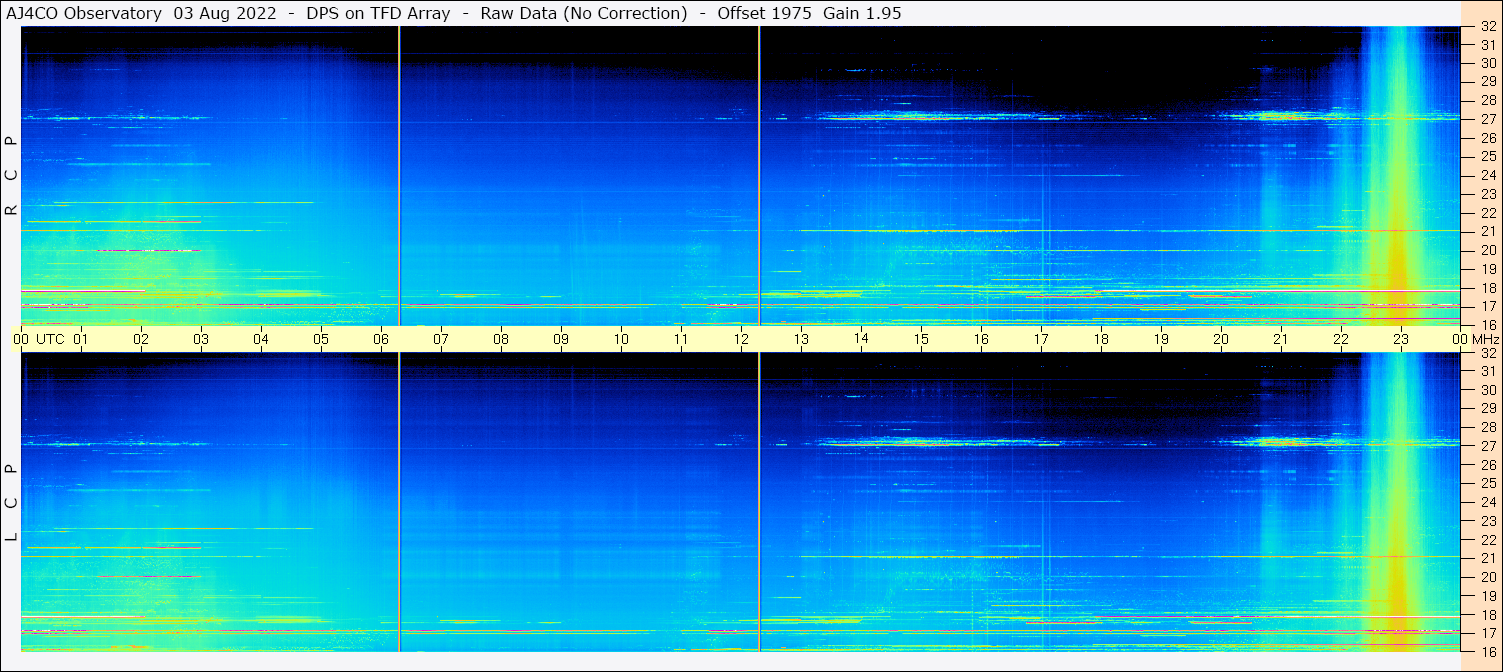
Task: Click the "12" hour tick label
Action: tap(741, 339)
